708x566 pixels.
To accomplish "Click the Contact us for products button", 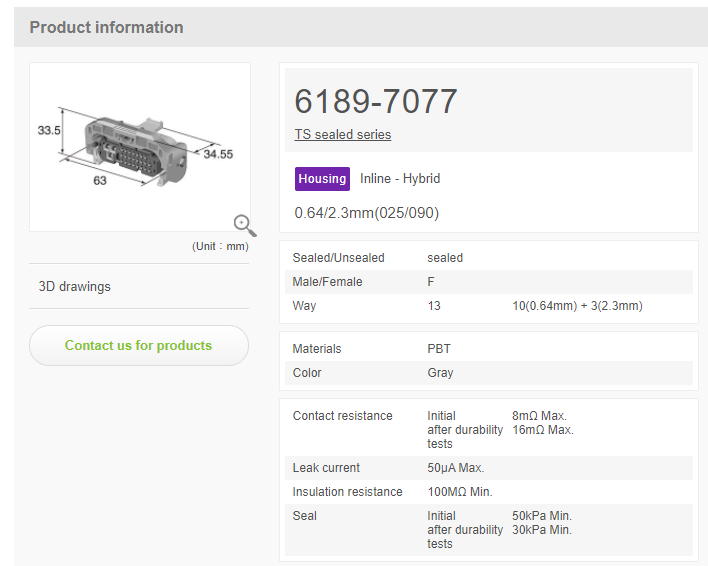I will pyautogui.click(x=138, y=345).
